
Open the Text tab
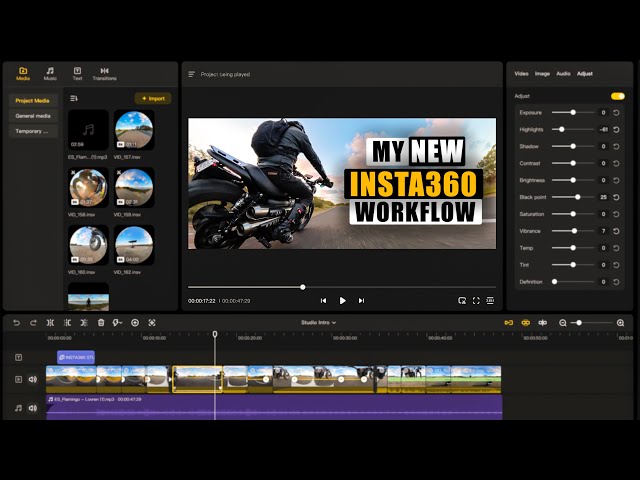pos(77,74)
